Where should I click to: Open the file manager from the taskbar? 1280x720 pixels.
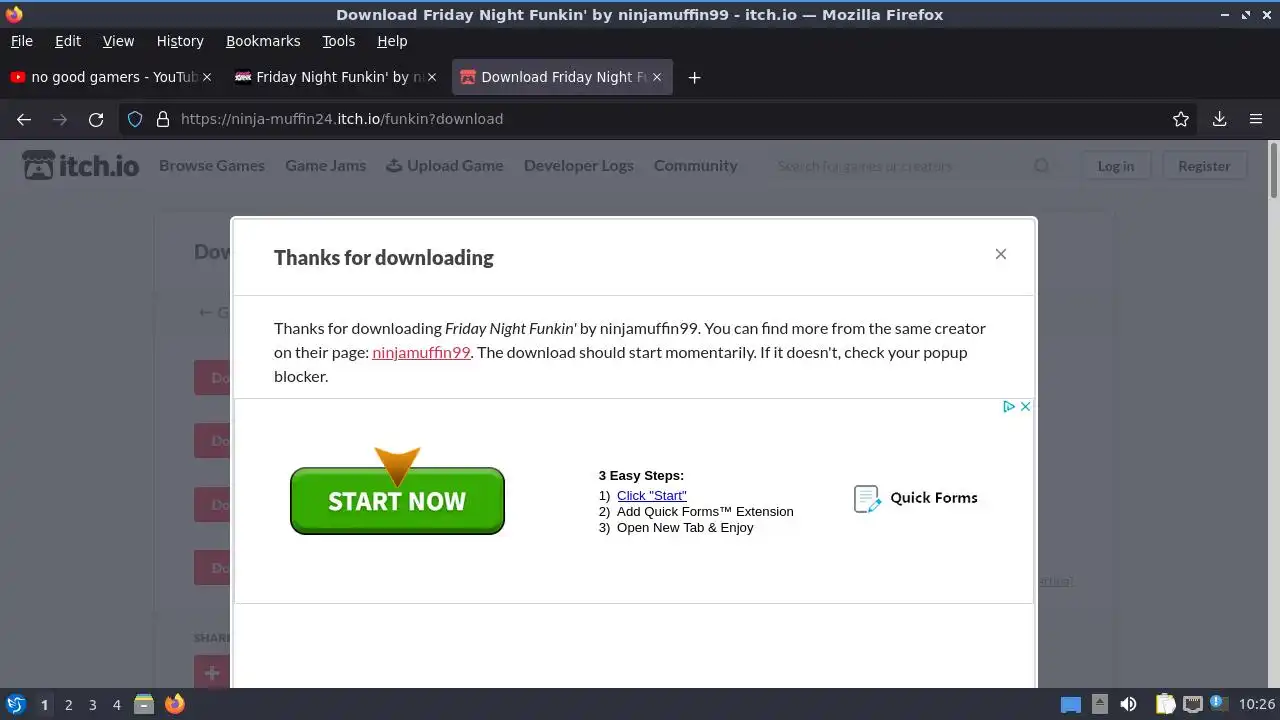click(144, 704)
